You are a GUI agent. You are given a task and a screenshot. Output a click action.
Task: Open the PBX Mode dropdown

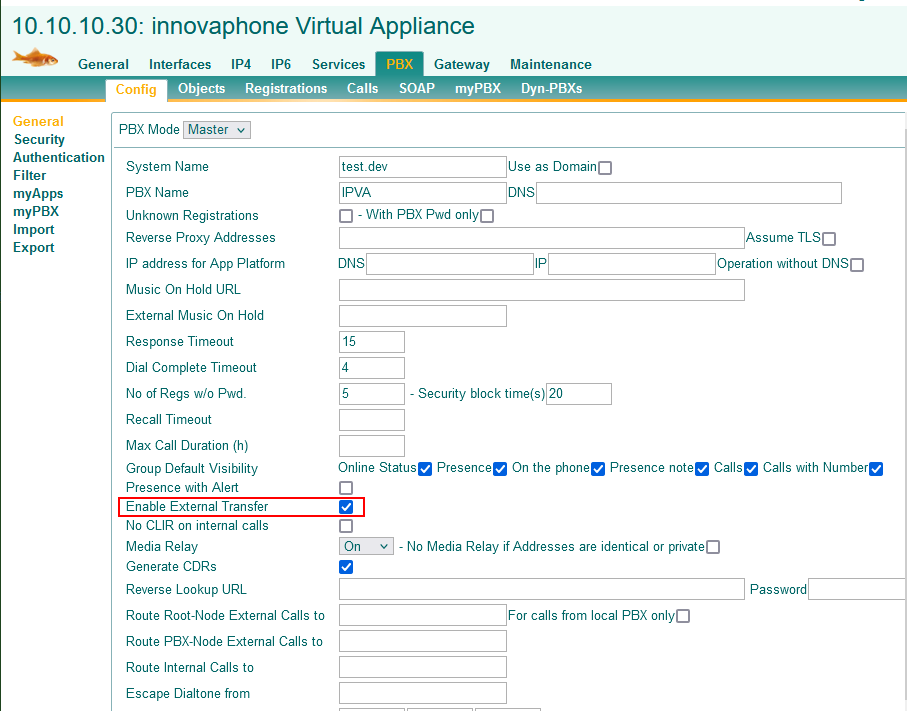pos(217,130)
